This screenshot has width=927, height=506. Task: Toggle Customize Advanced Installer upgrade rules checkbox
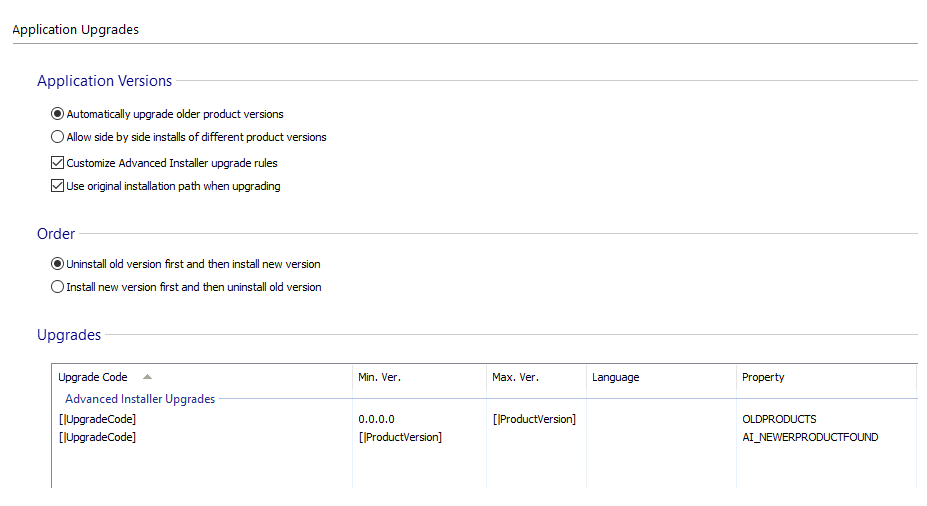click(57, 162)
